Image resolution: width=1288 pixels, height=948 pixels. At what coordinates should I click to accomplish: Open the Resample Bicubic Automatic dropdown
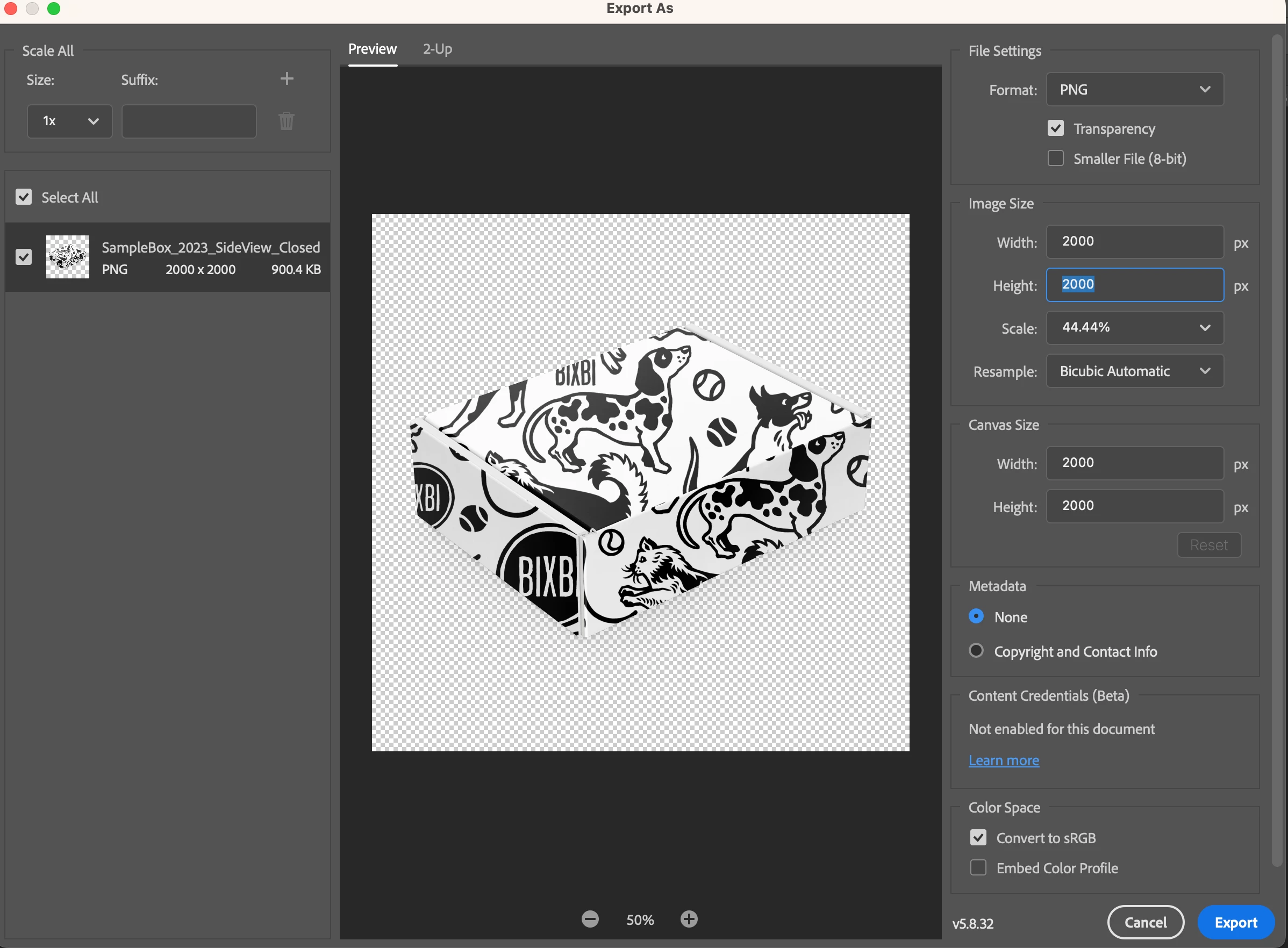tap(1134, 371)
